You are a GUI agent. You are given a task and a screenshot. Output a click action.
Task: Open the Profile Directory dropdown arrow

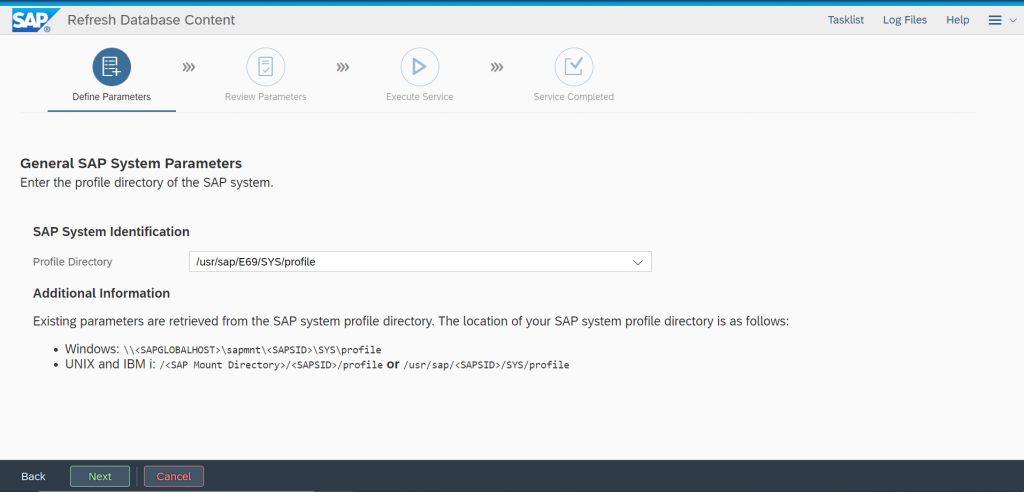(638, 262)
